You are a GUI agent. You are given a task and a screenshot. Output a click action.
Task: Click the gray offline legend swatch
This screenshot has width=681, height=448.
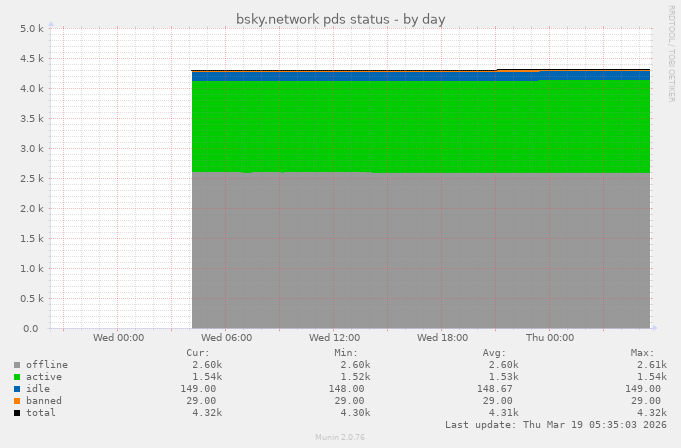(x=17, y=365)
